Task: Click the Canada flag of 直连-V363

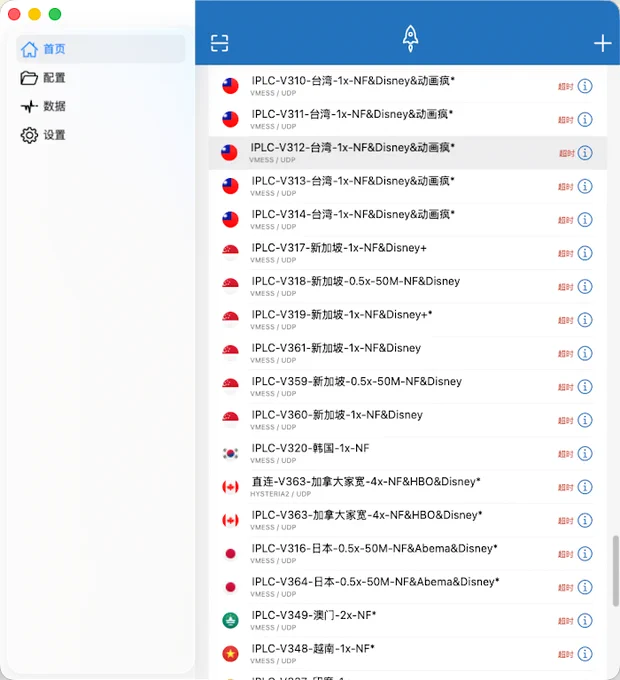Action: [230, 487]
